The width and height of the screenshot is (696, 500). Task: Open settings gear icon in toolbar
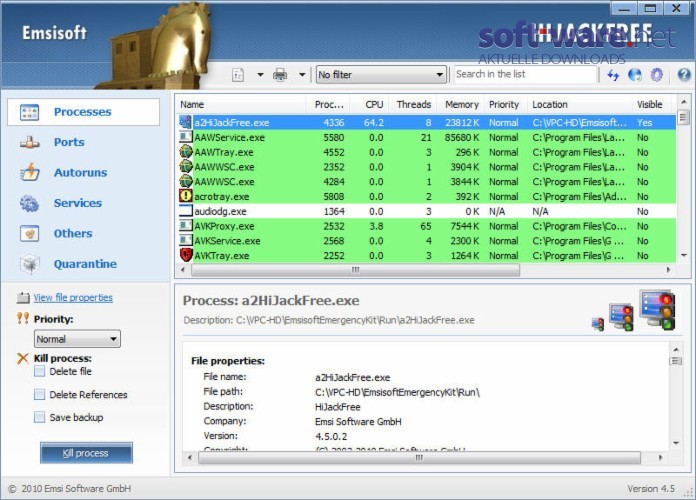(x=656, y=75)
